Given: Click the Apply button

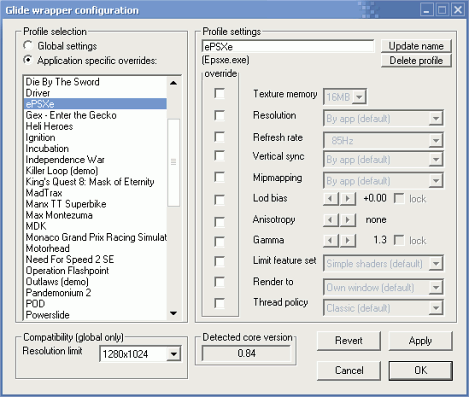Looking at the screenshot, I should pyautogui.click(x=421, y=341).
